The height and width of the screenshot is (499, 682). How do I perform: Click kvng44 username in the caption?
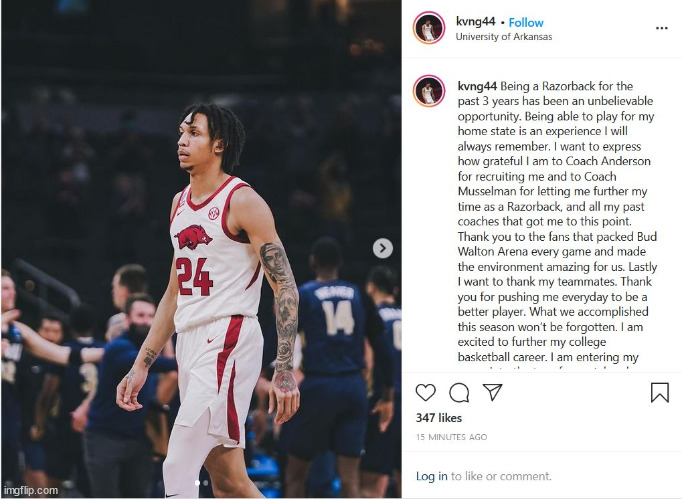coord(477,86)
